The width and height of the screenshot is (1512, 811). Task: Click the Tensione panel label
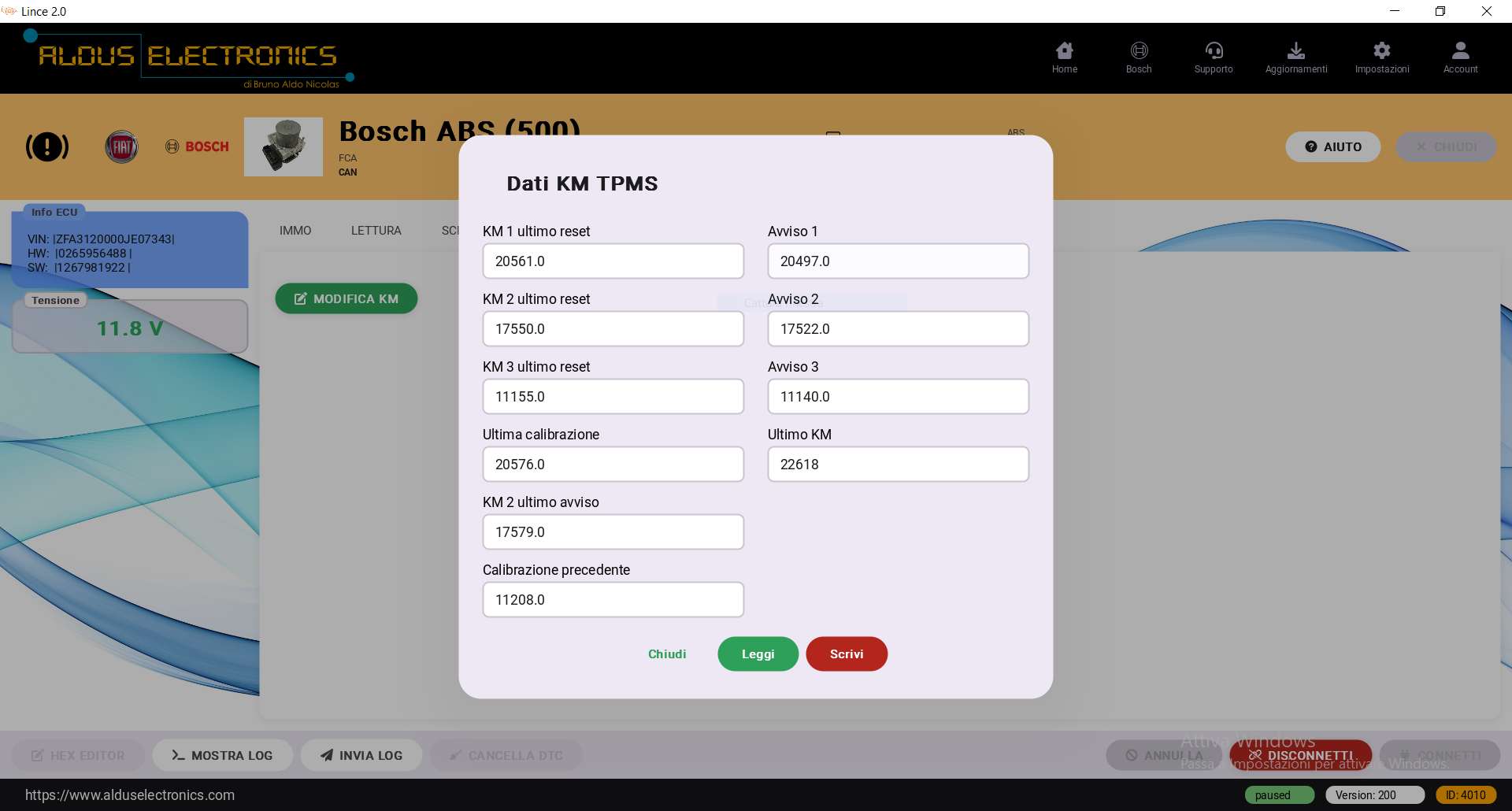[55, 301]
